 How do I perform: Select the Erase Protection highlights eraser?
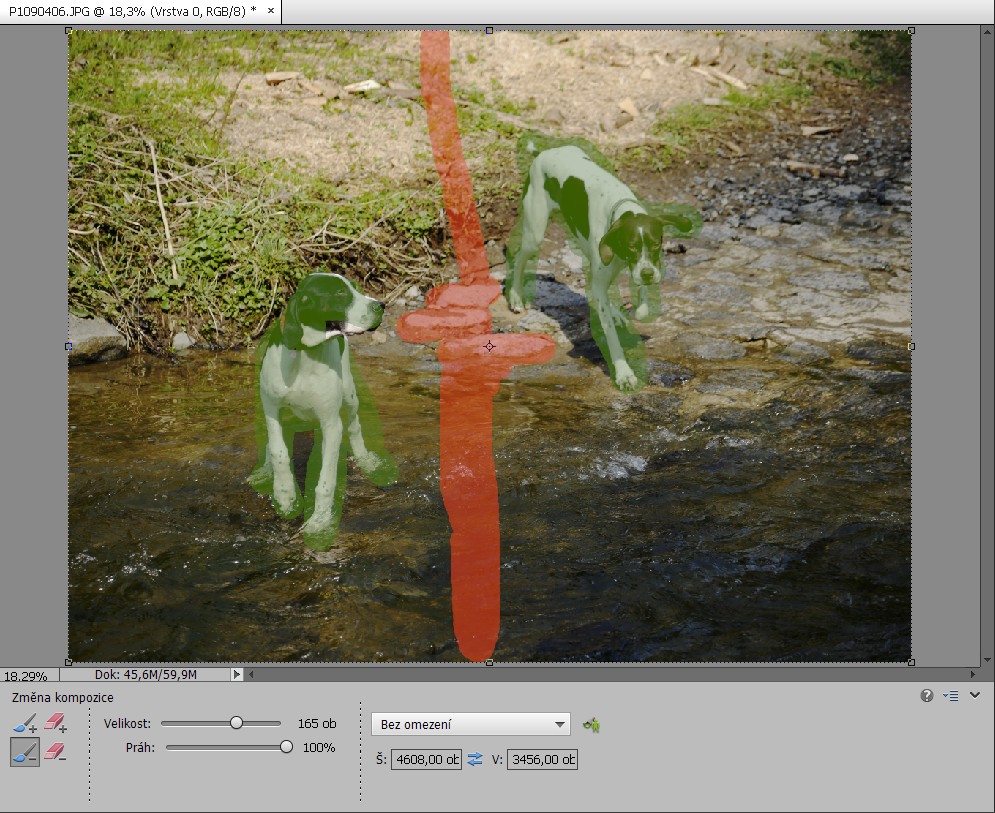click(x=55, y=723)
